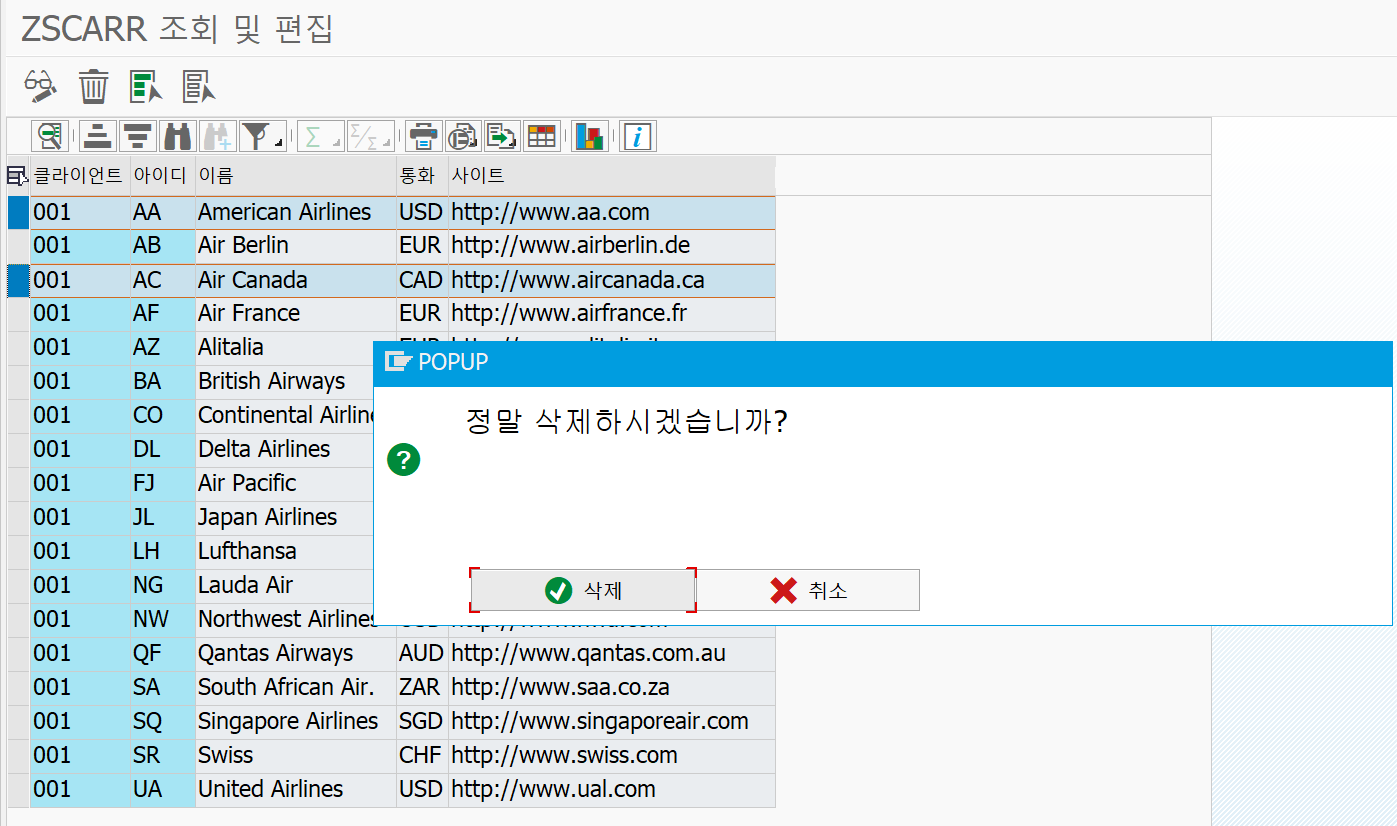
Task: Click the 사이트 column header
Action: tap(612, 176)
